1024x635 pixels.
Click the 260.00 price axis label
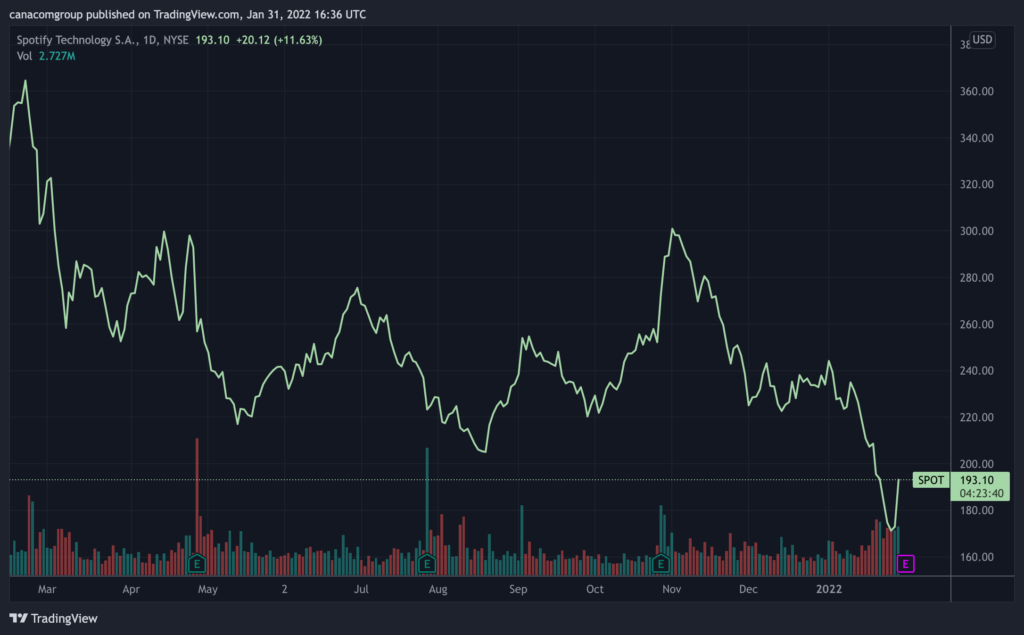tap(976, 324)
